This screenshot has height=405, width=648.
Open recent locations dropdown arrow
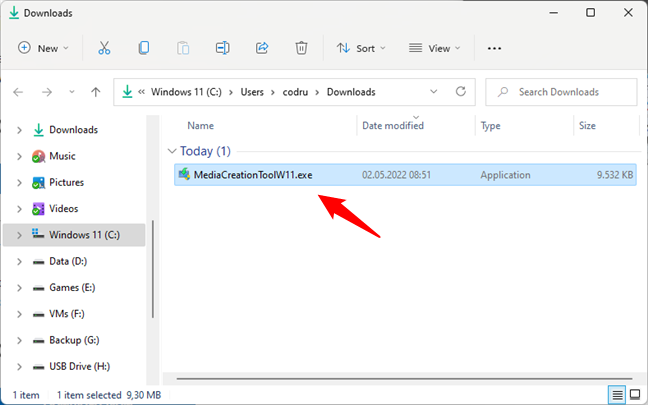(71, 92)
